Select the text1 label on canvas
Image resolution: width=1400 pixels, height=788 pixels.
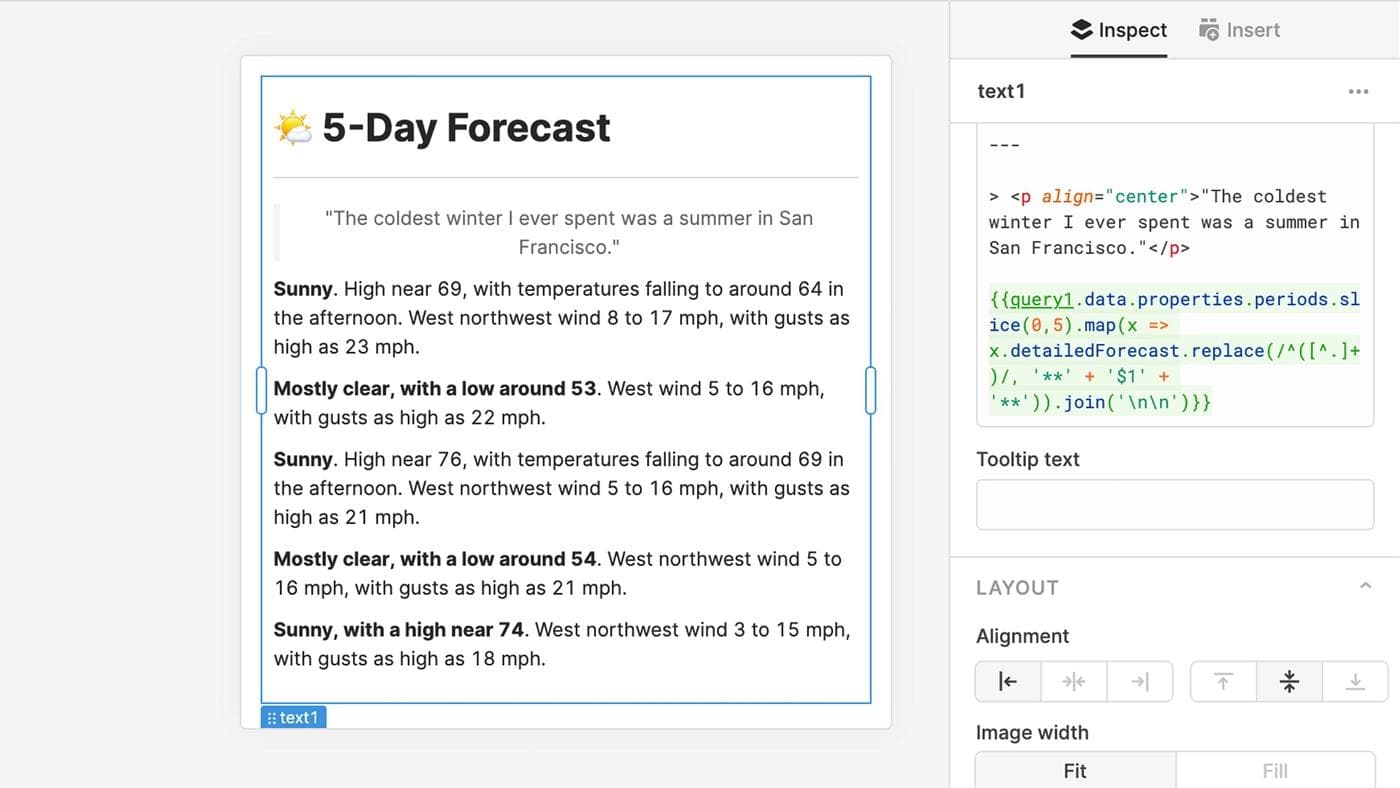[298, 717]
